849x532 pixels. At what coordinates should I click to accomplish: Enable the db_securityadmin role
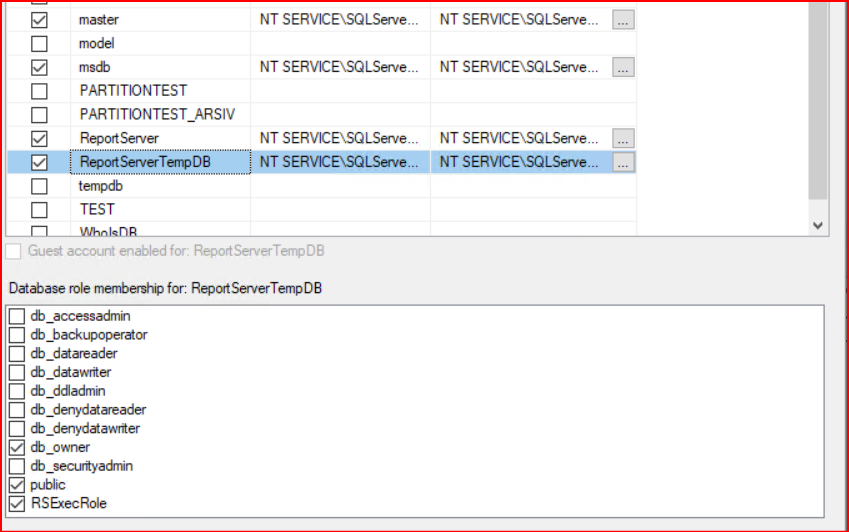[x=17, y=466]
